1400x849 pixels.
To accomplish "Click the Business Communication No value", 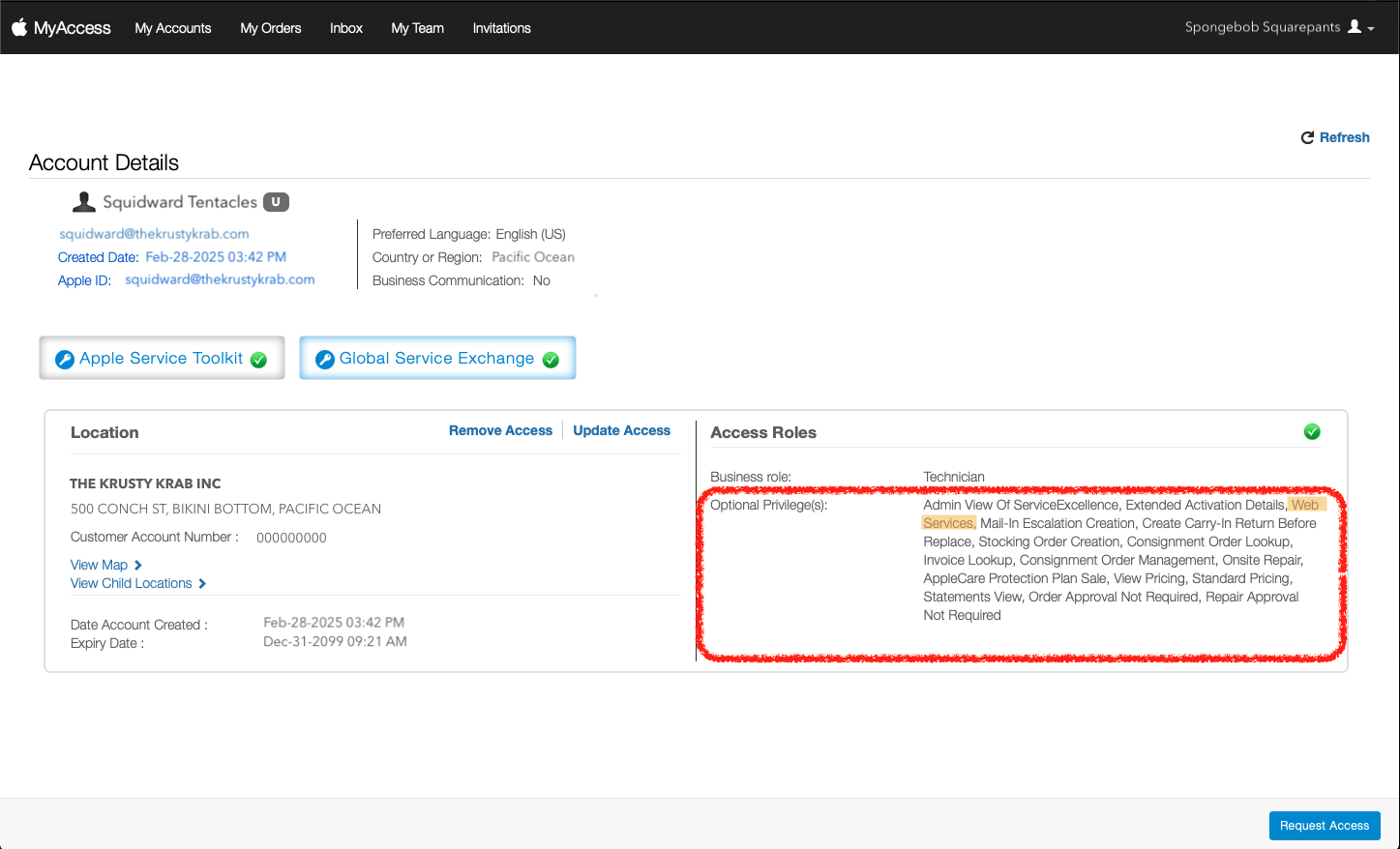I will [x=542, y=280].
